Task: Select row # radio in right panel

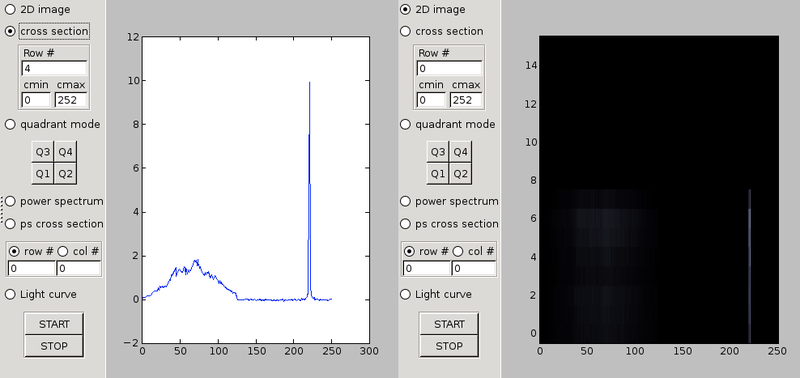Action: [x=410, y=251]
